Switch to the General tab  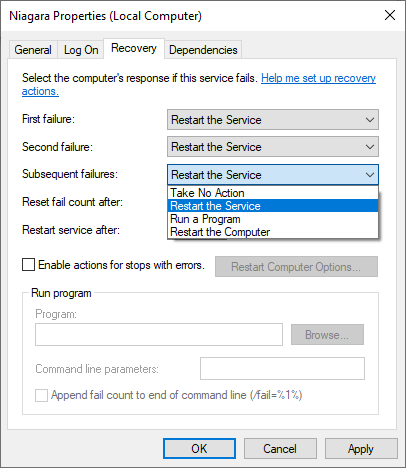point(33,50)
